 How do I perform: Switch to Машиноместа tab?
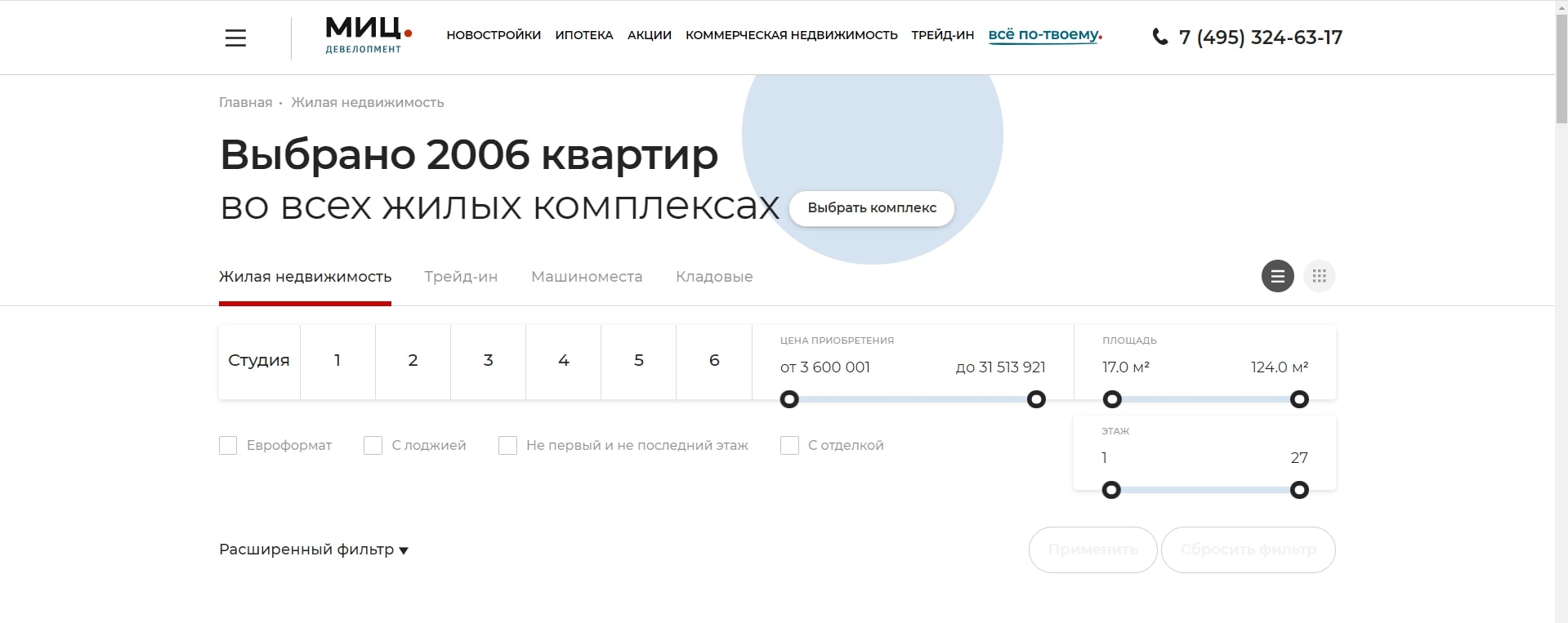tap(587, 277)
